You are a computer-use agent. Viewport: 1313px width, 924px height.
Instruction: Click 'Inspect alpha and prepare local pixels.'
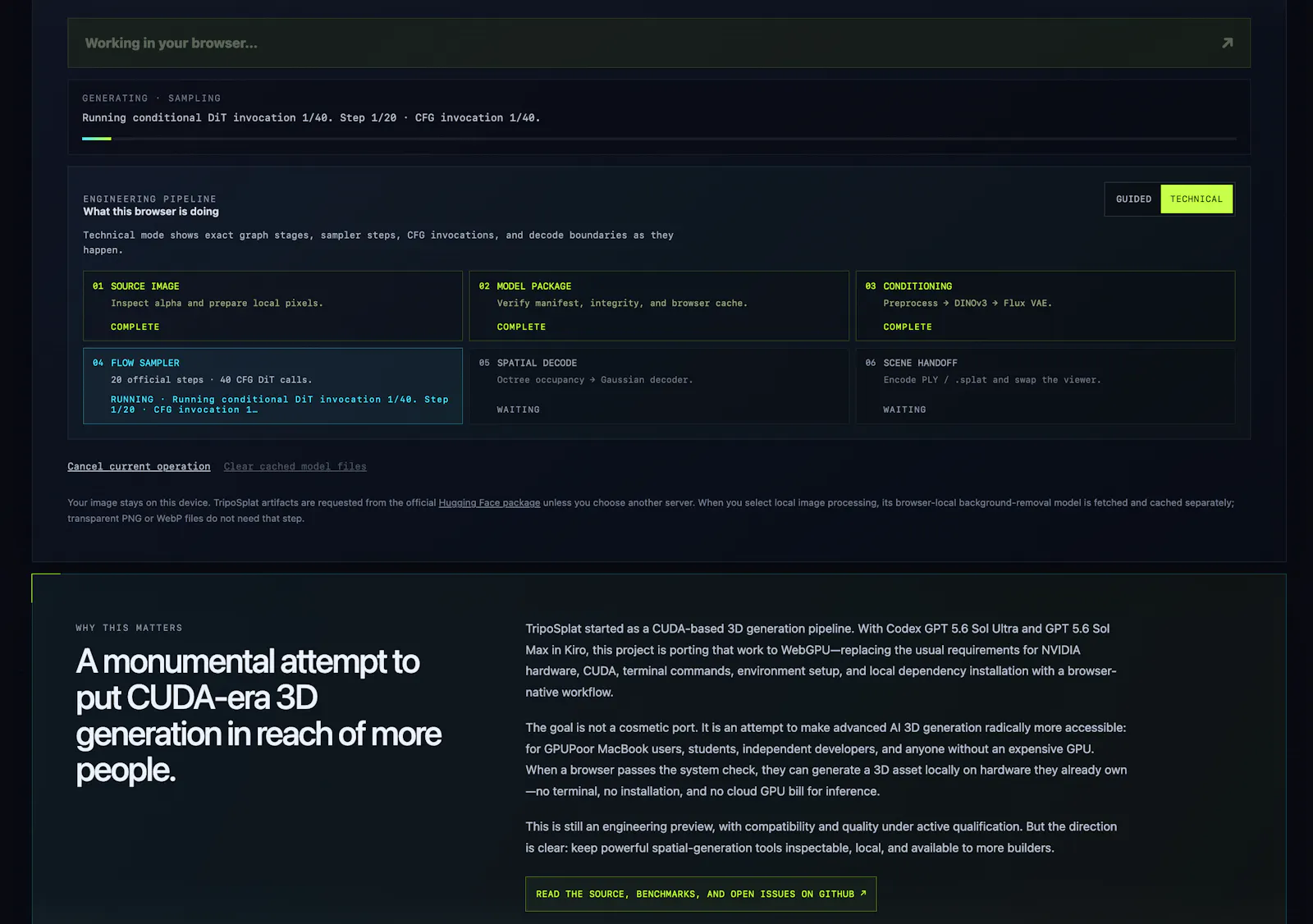point(217,303)
